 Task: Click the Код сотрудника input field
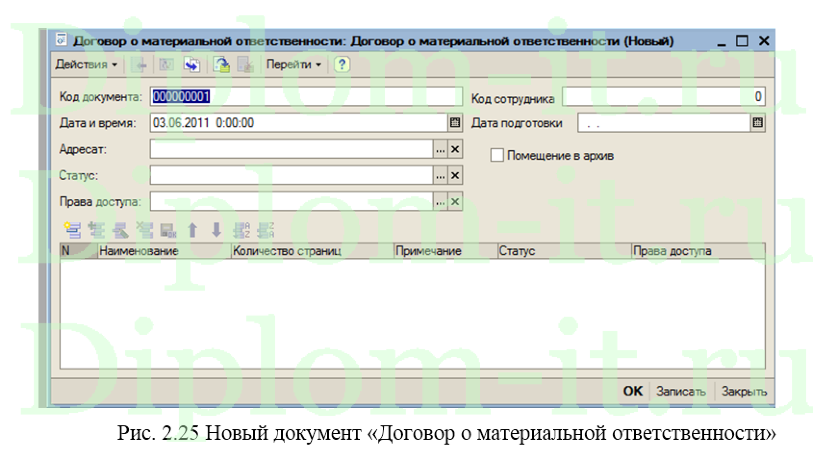tap(664, 96)
